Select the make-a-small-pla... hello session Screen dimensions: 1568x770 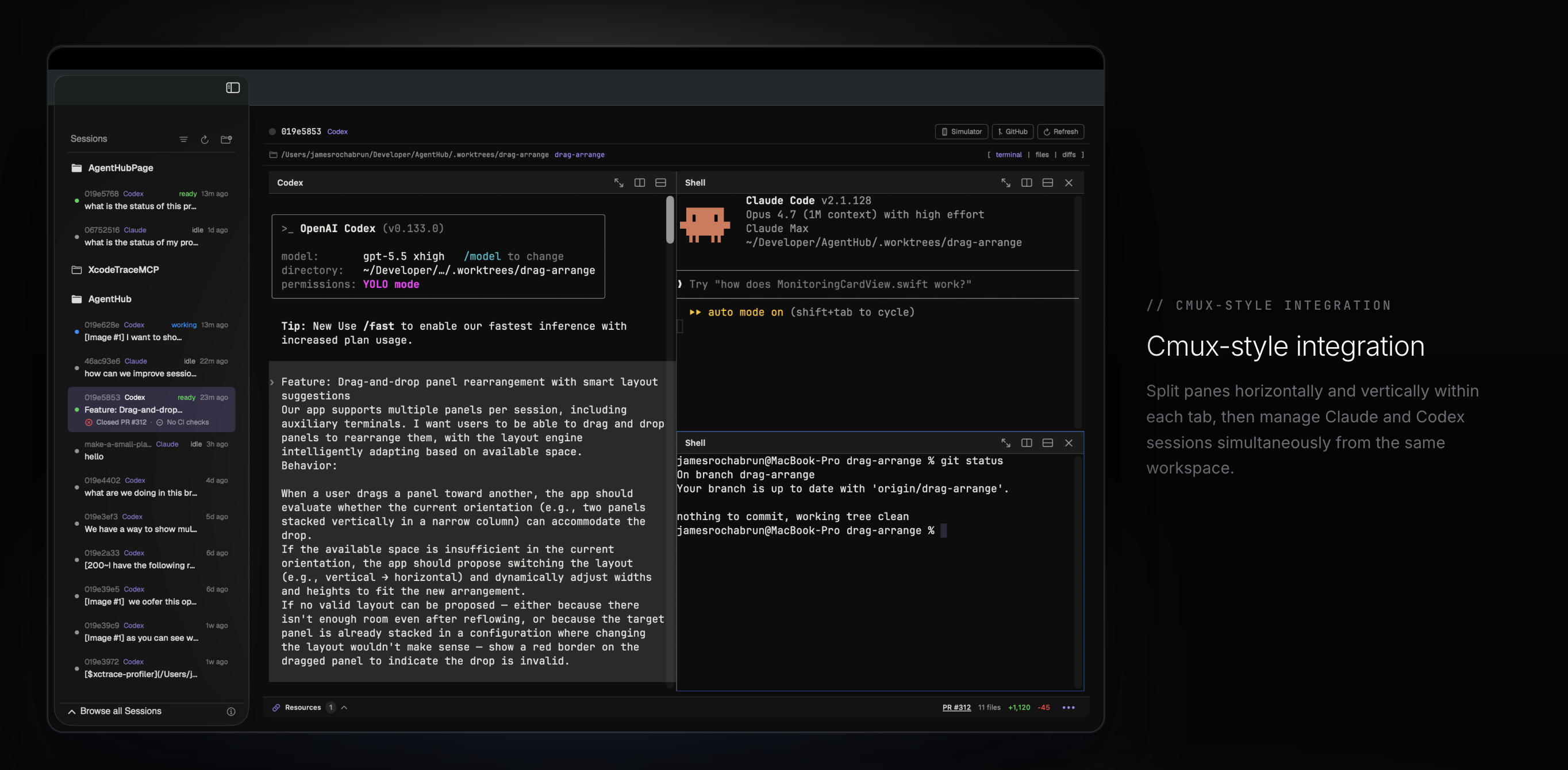tap(152, 451)
